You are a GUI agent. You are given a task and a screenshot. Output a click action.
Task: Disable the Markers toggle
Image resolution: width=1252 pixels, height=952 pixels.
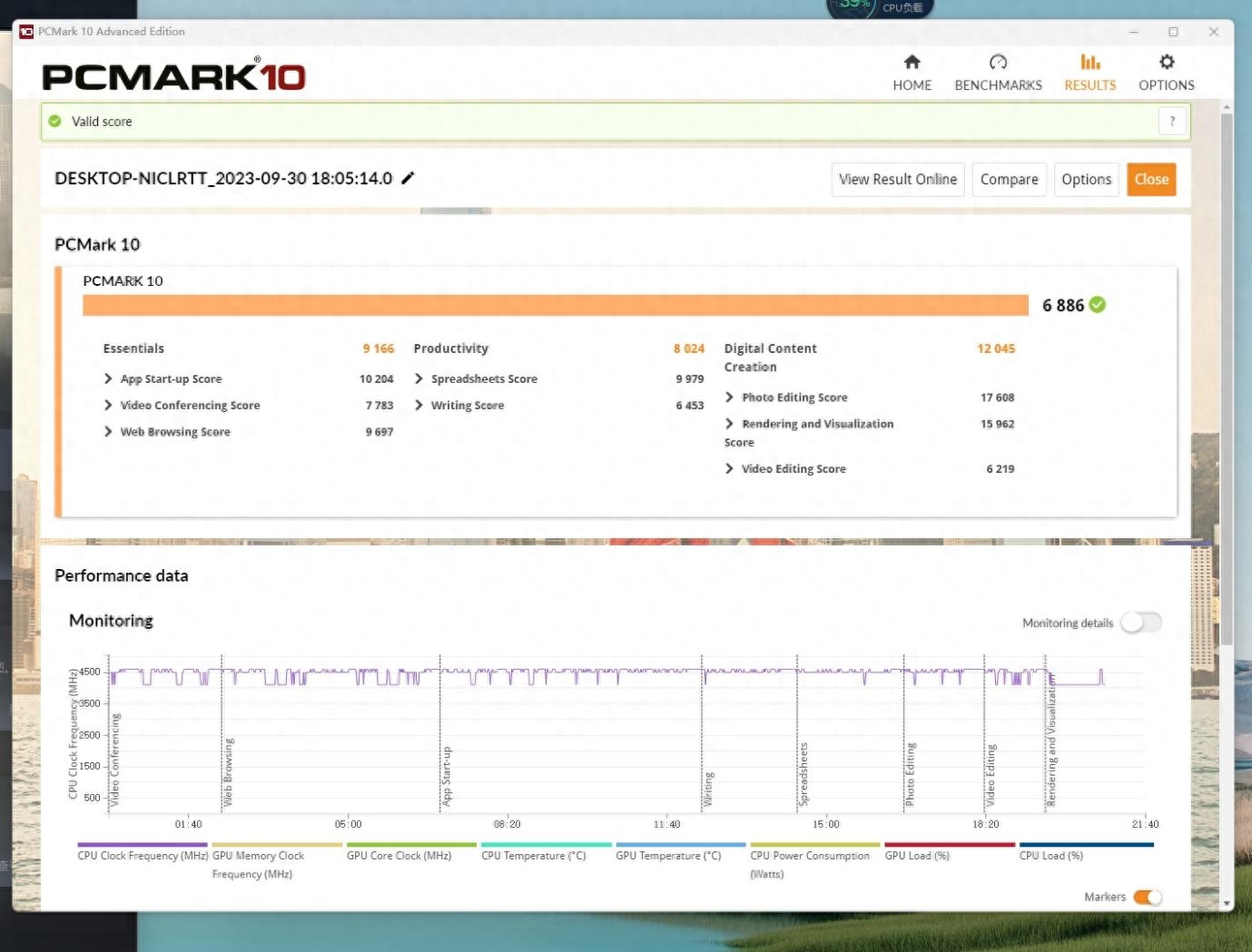1148,897
